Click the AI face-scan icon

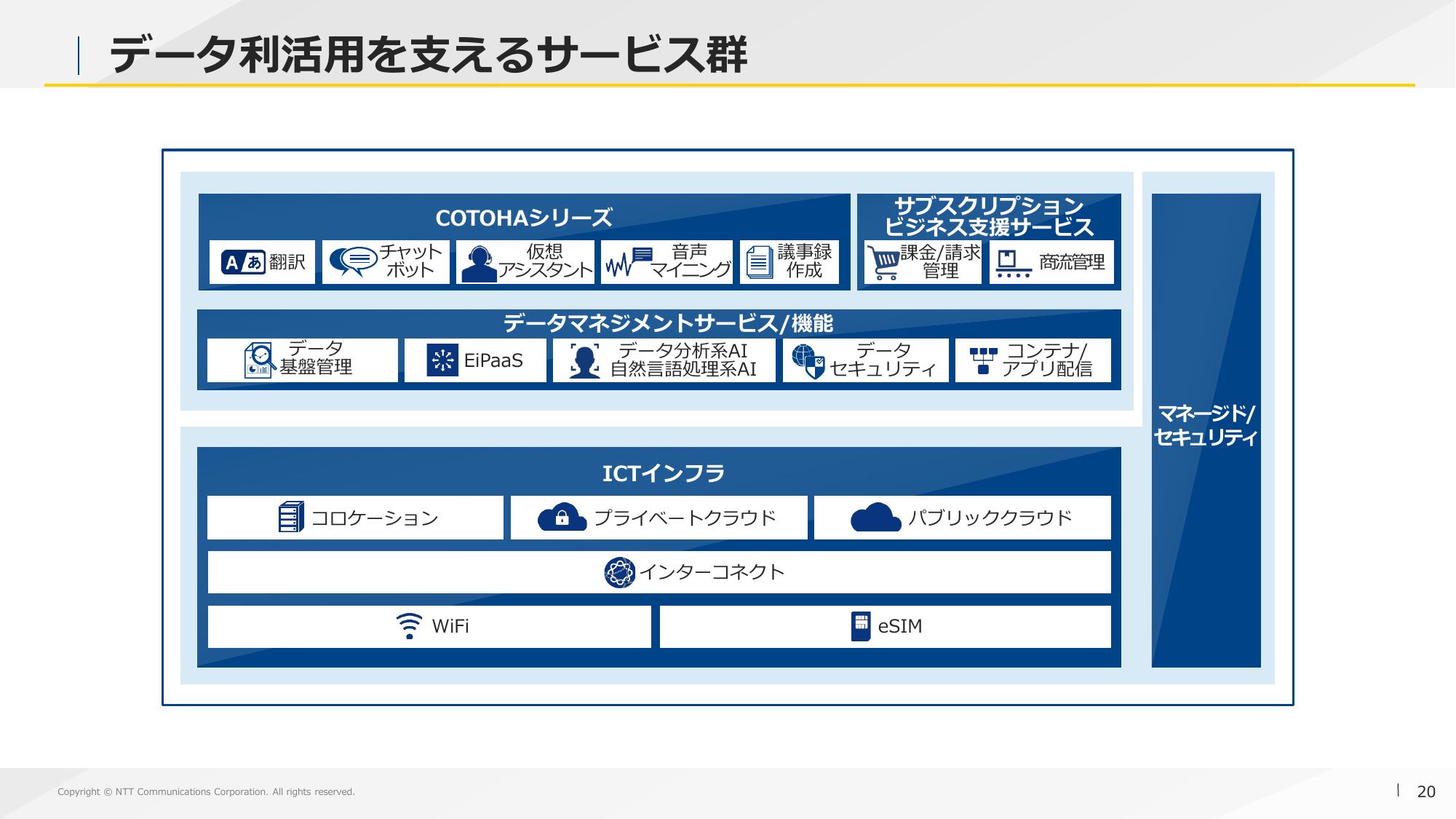(x=585, y=360)
